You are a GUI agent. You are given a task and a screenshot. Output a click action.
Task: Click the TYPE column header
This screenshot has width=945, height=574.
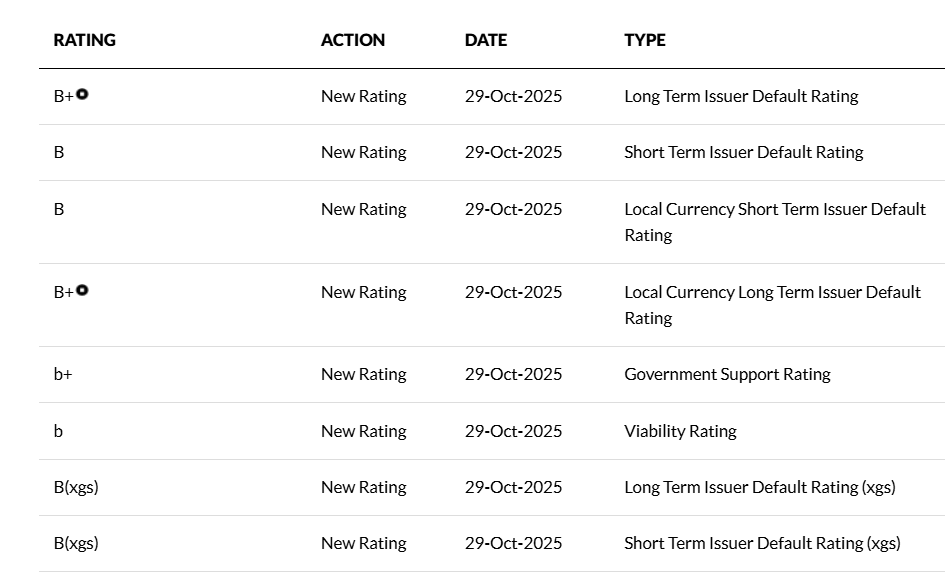pos(645,40)
